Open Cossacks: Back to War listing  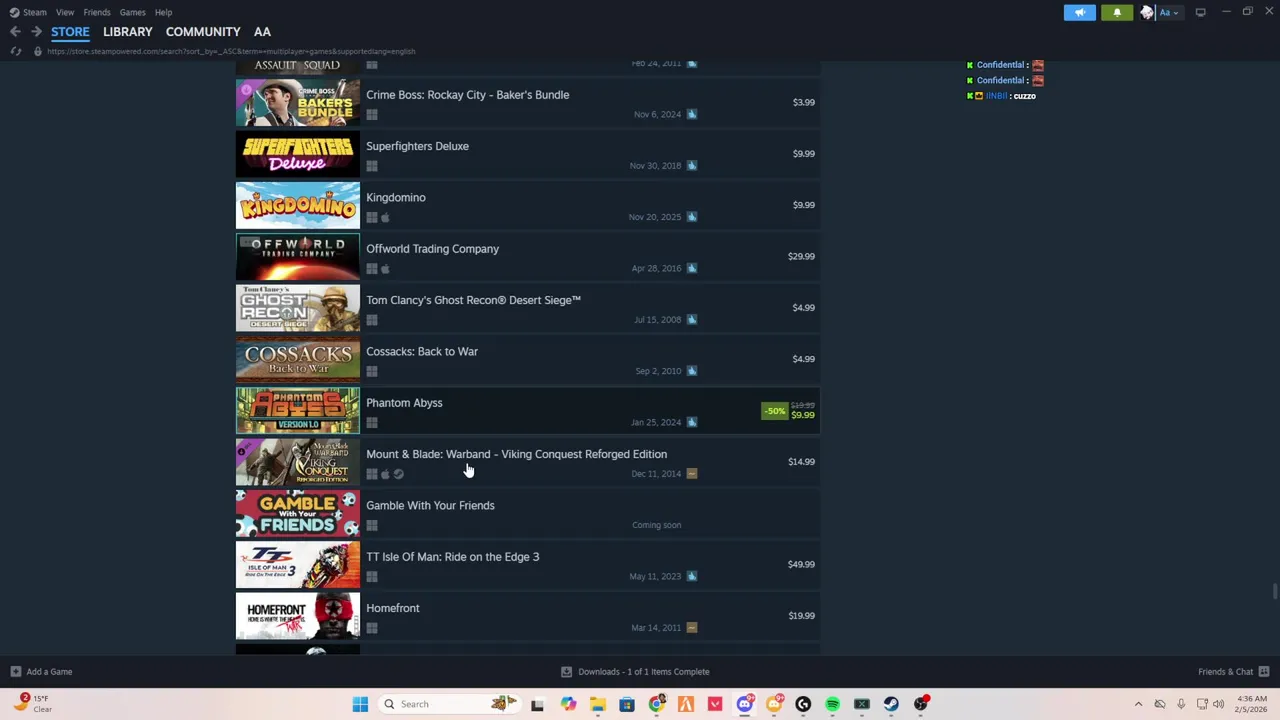[528, 359]
